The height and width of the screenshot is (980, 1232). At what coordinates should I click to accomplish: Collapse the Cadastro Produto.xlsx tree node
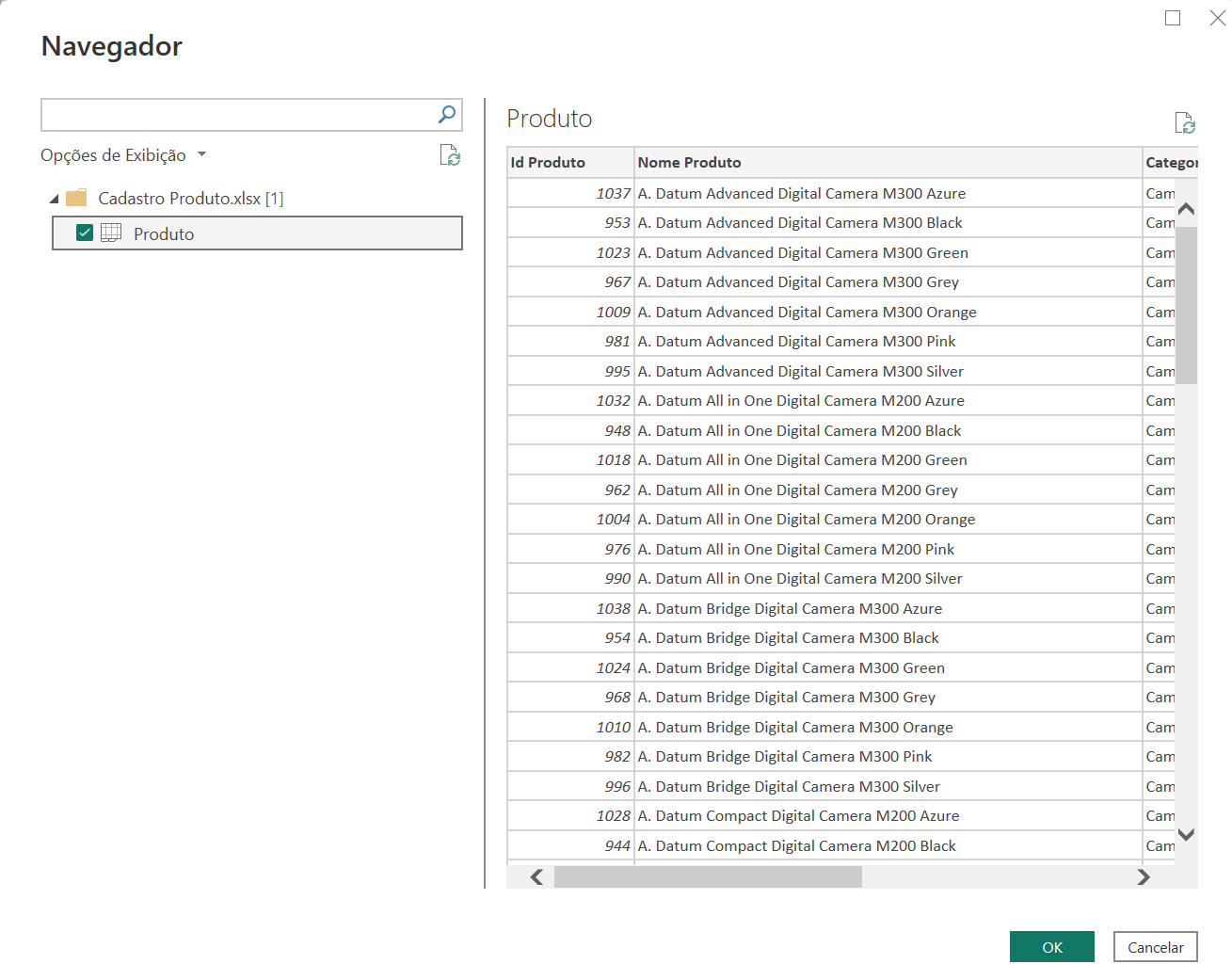tap(54, 199)
